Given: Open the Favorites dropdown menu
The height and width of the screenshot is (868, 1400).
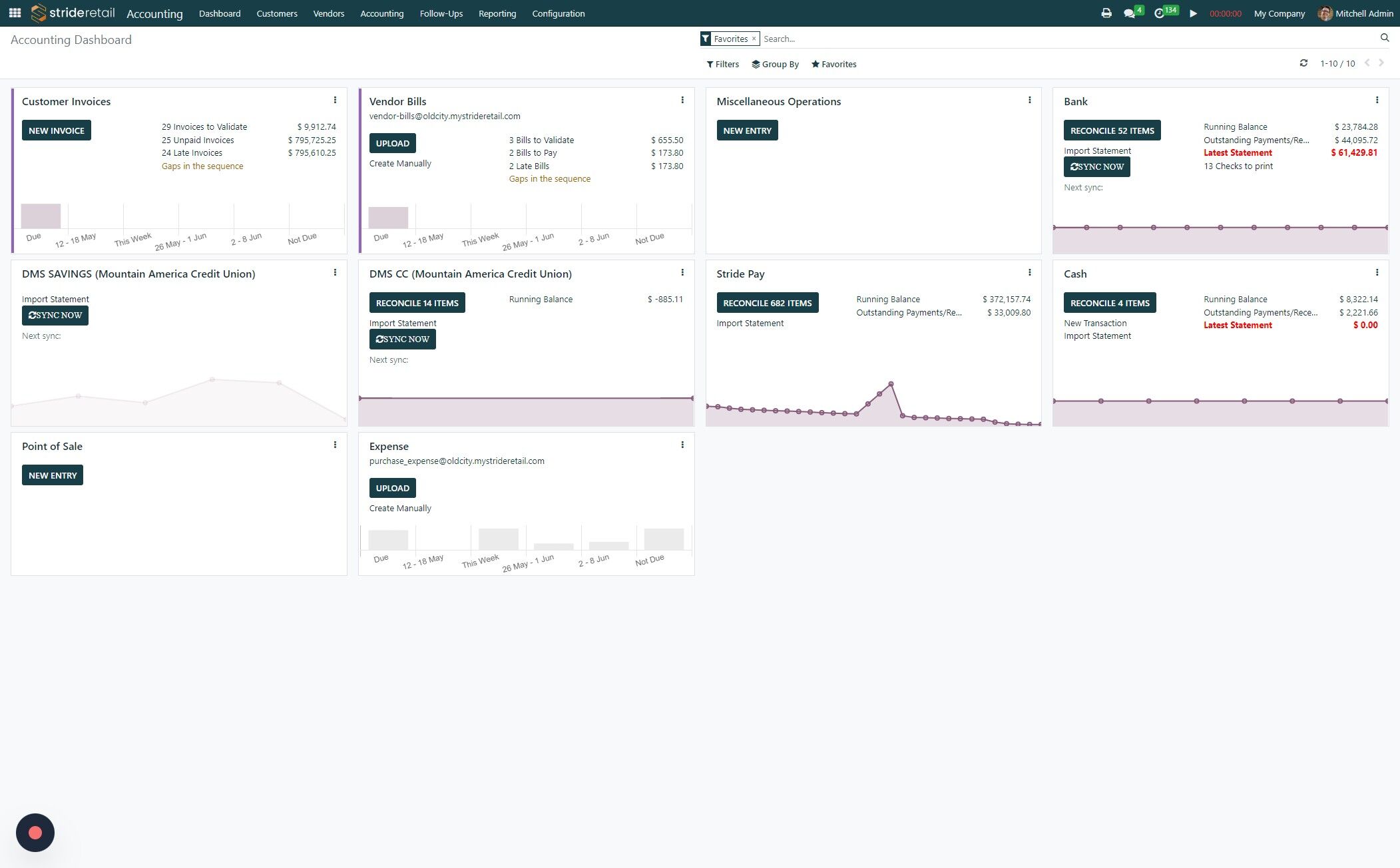Looking at the screenshot, I should tap(833, 65).
